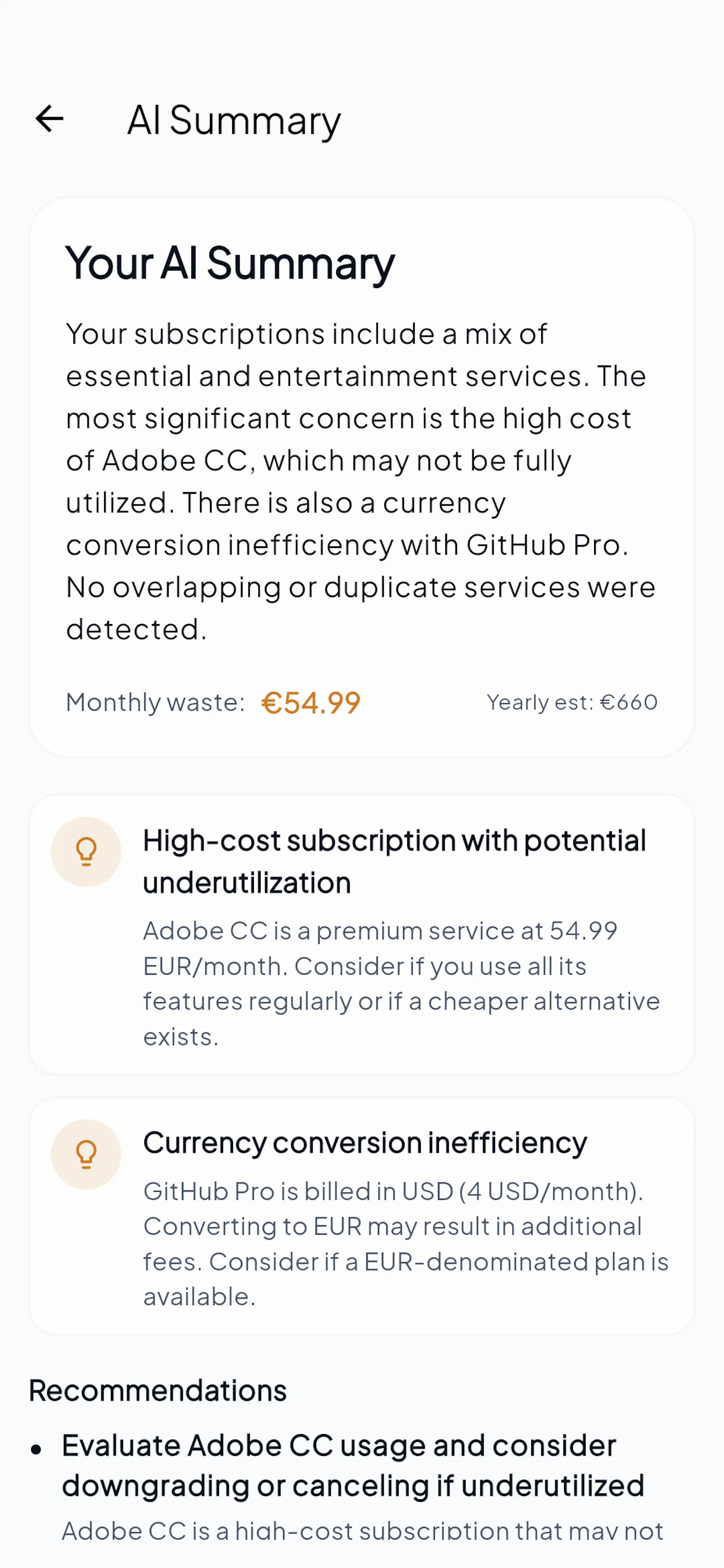Go back using the arrow icon

[x=49, y=118]
